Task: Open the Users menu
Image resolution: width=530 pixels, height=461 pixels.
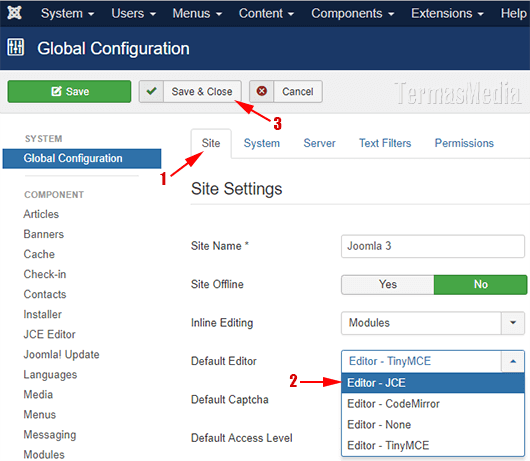Action: pyautogui.click(x=134, y=14)
